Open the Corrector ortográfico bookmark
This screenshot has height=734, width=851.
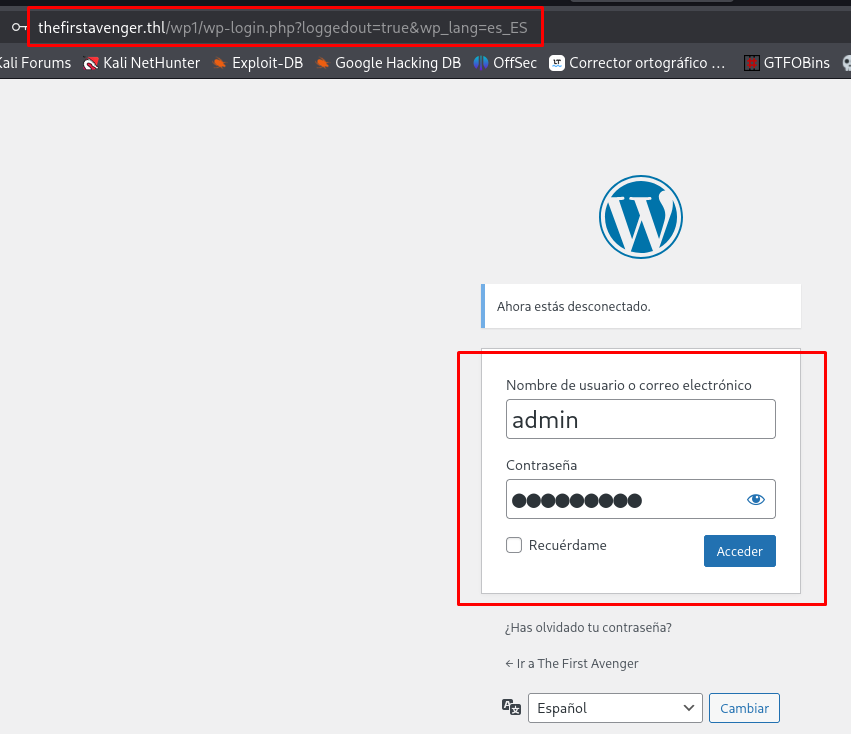[x=637, y=63]
